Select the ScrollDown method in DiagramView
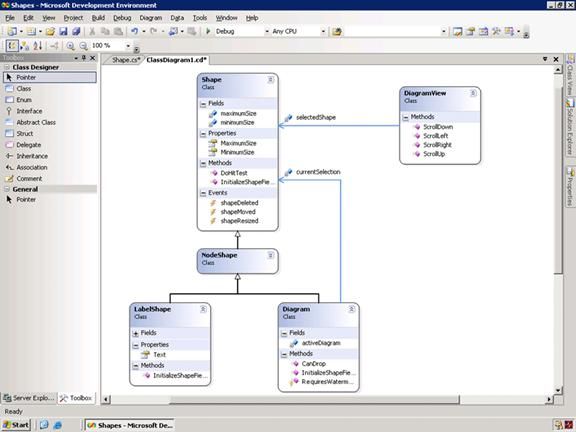This screenshot has height=432, width=576. (438, 127)
